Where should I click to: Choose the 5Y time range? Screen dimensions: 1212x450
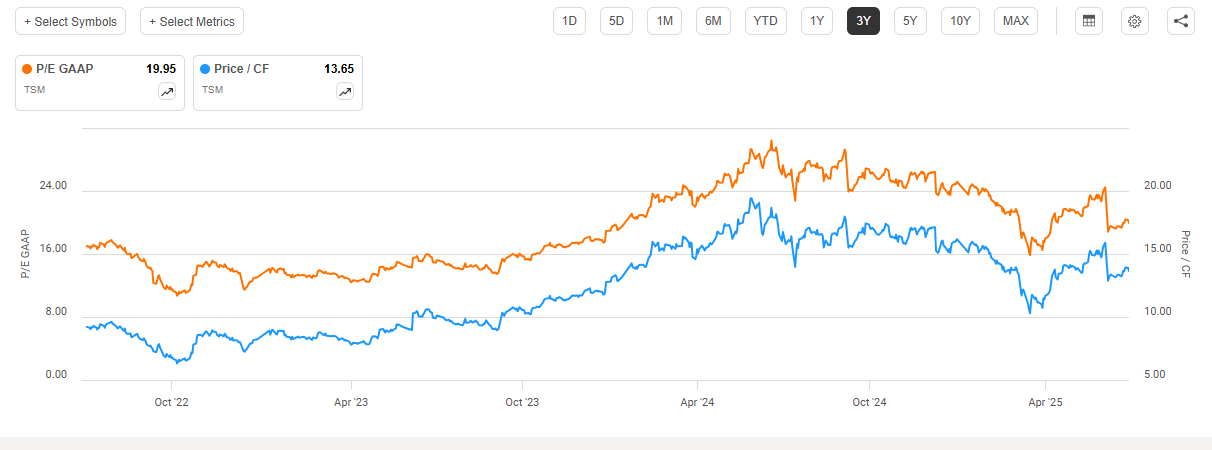pos(910,21)
